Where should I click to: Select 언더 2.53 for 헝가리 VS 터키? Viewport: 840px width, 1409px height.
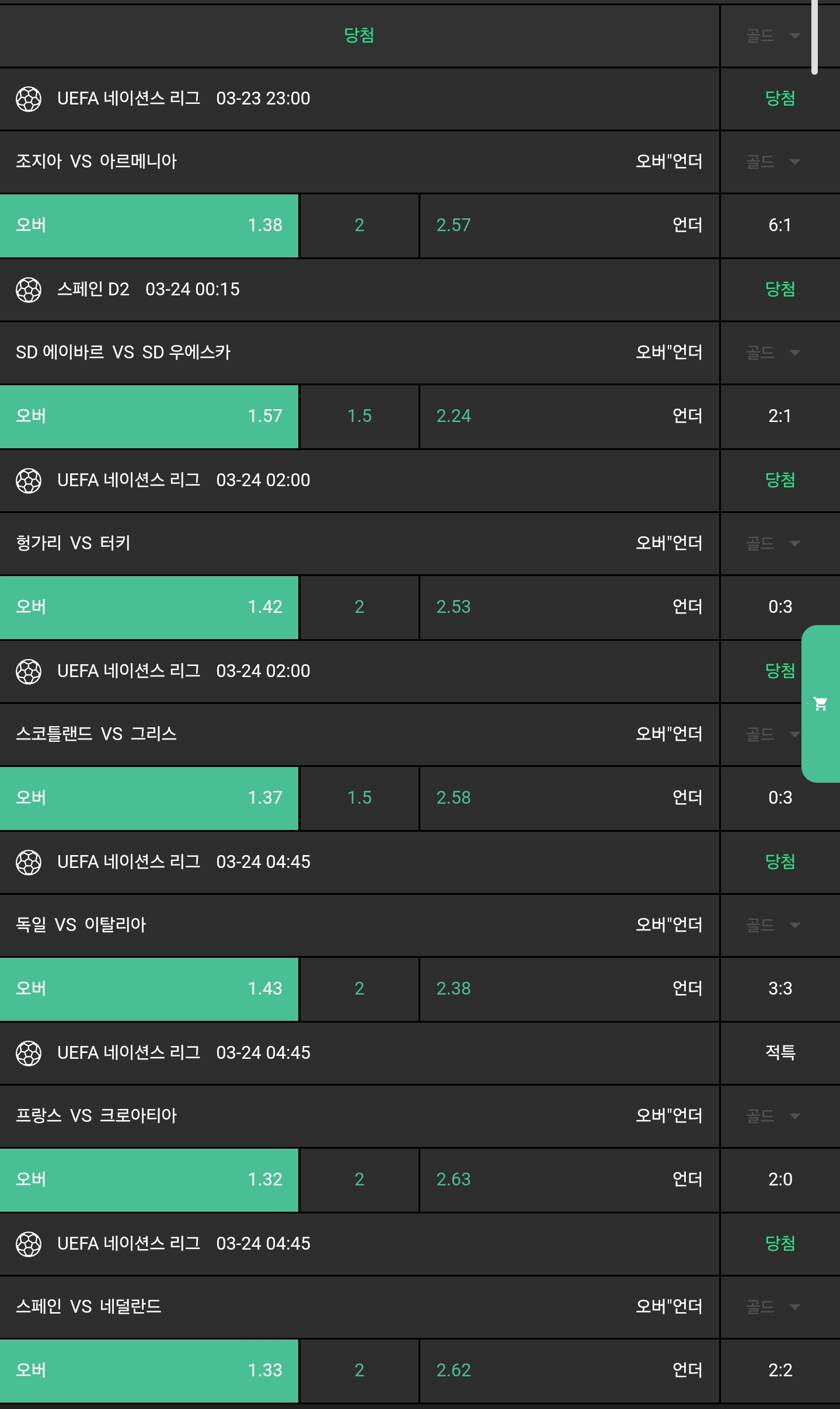569,607
